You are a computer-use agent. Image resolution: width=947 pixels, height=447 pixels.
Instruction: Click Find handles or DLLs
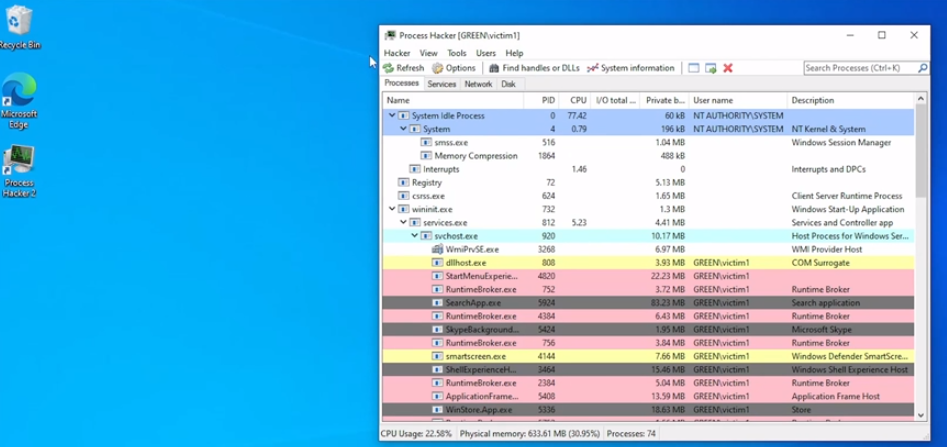pyautogui.click(x=534, y=68)
